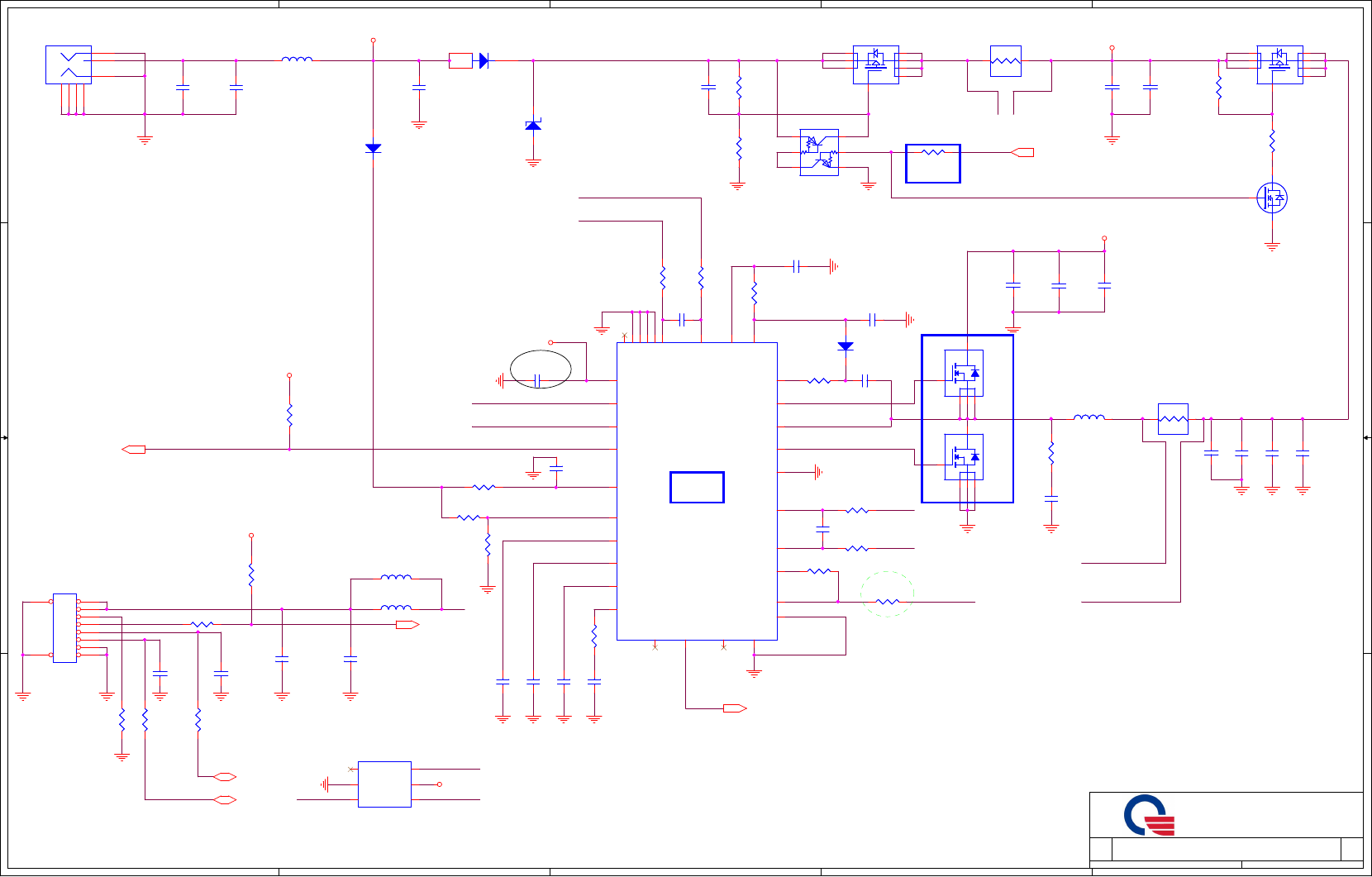Image resolution: width=1372 pixels, height=877 pixels.
Task: Select the top-right P-channel MOSFET switch
Action: pyautogui.click(x=1279, y=64)
